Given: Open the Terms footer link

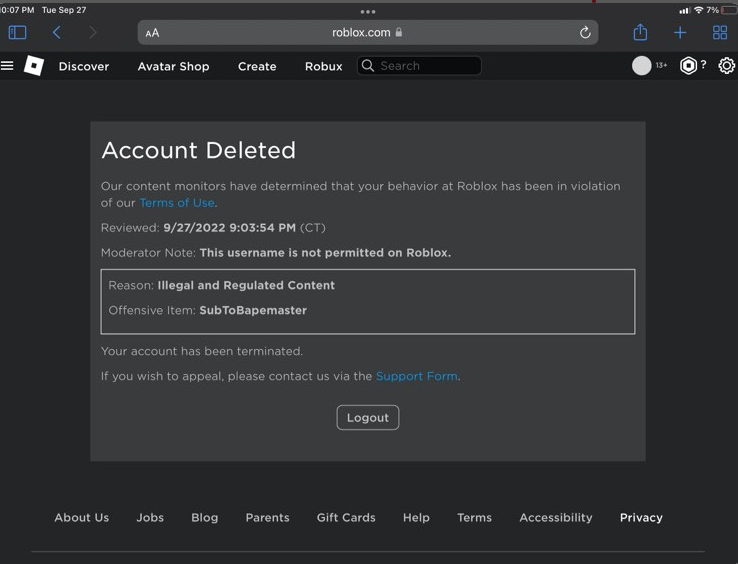Looking at the screenshot, I should (x=474, y=517).
